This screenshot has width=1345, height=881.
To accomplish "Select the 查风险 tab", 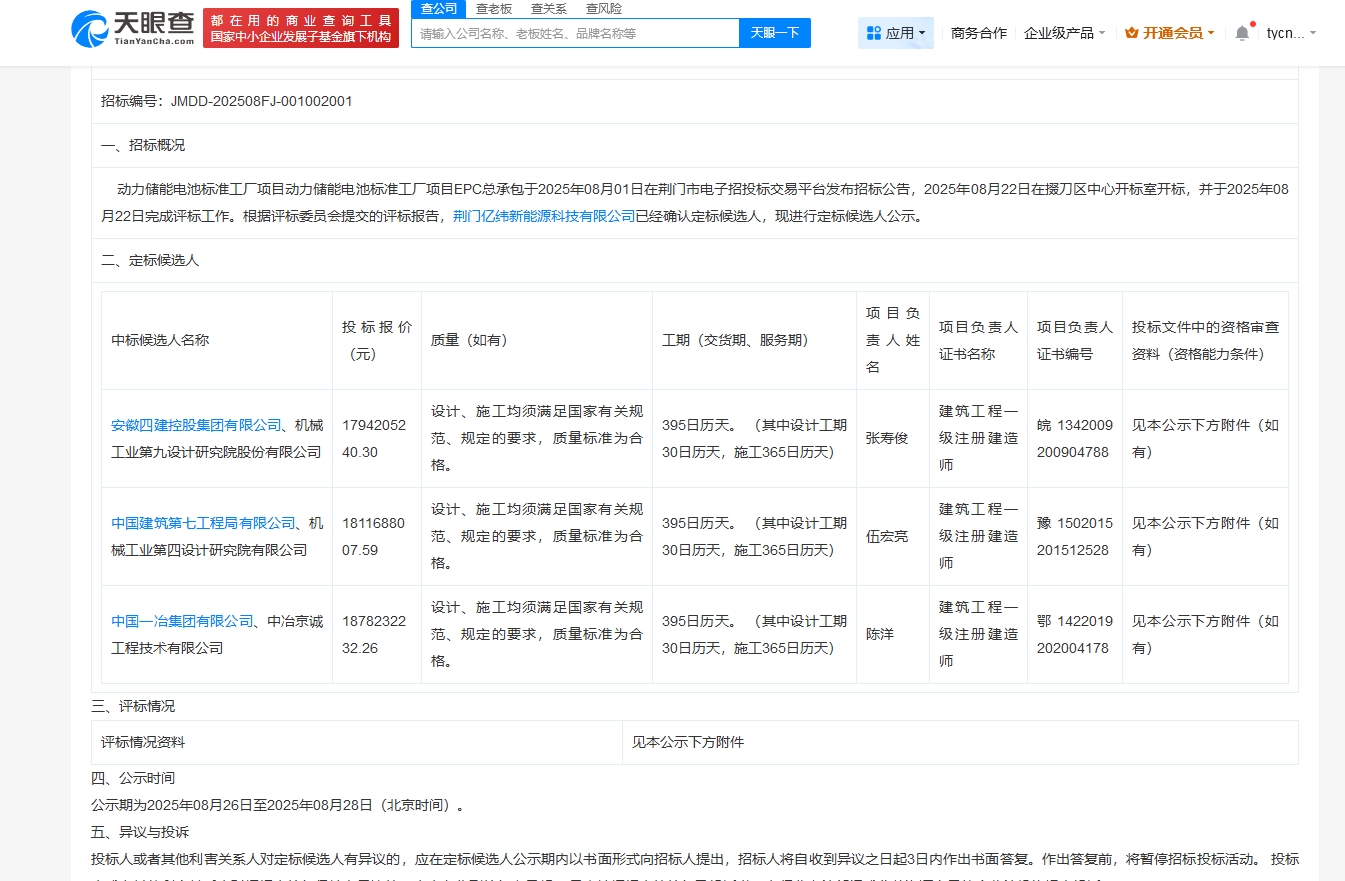I will coord(604,8).
